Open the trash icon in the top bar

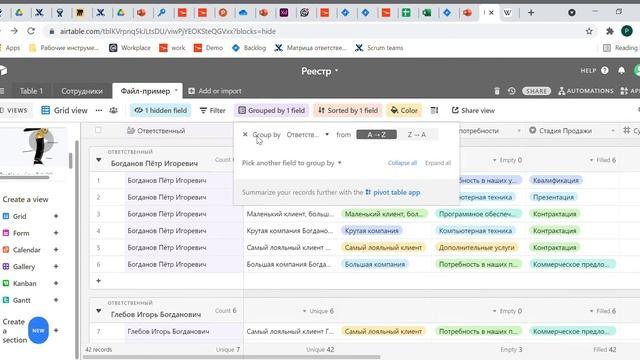click(497, 91)
